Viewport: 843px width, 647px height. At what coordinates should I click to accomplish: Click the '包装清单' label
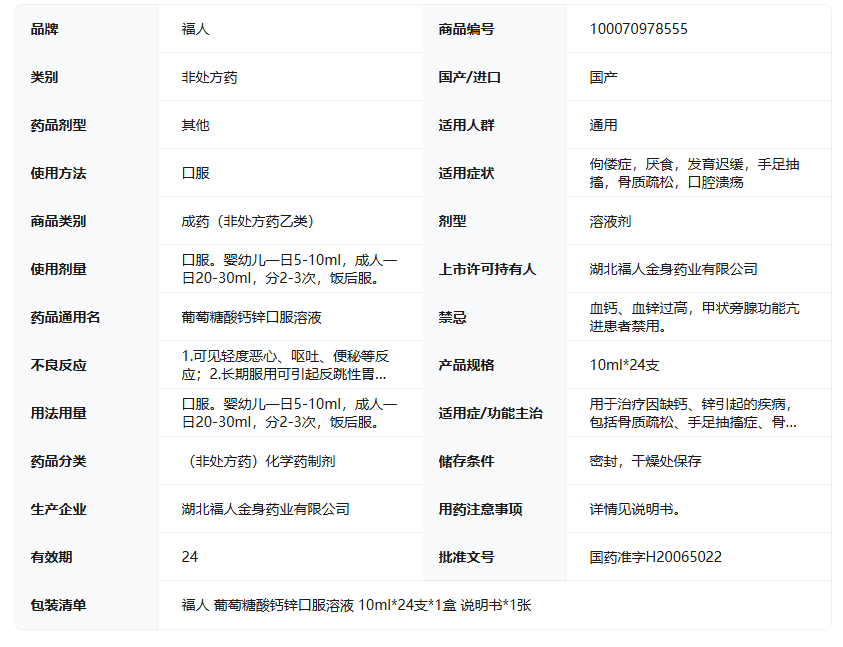point(59,605)
